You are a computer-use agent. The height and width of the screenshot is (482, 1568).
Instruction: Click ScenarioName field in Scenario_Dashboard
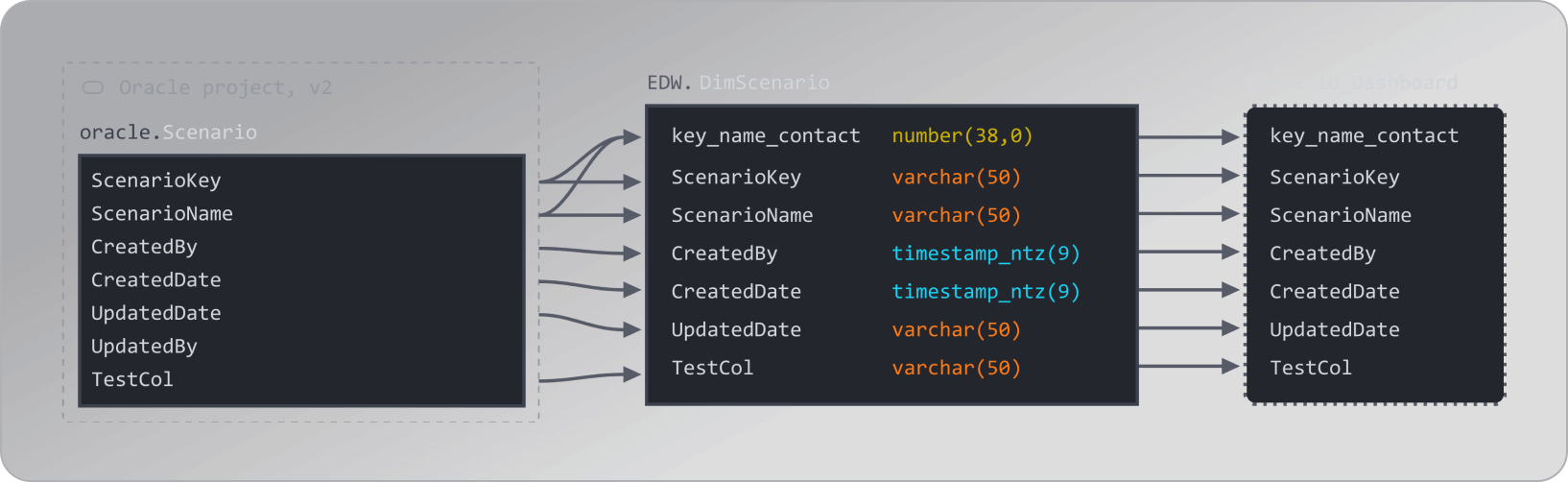click(1340, 215)
